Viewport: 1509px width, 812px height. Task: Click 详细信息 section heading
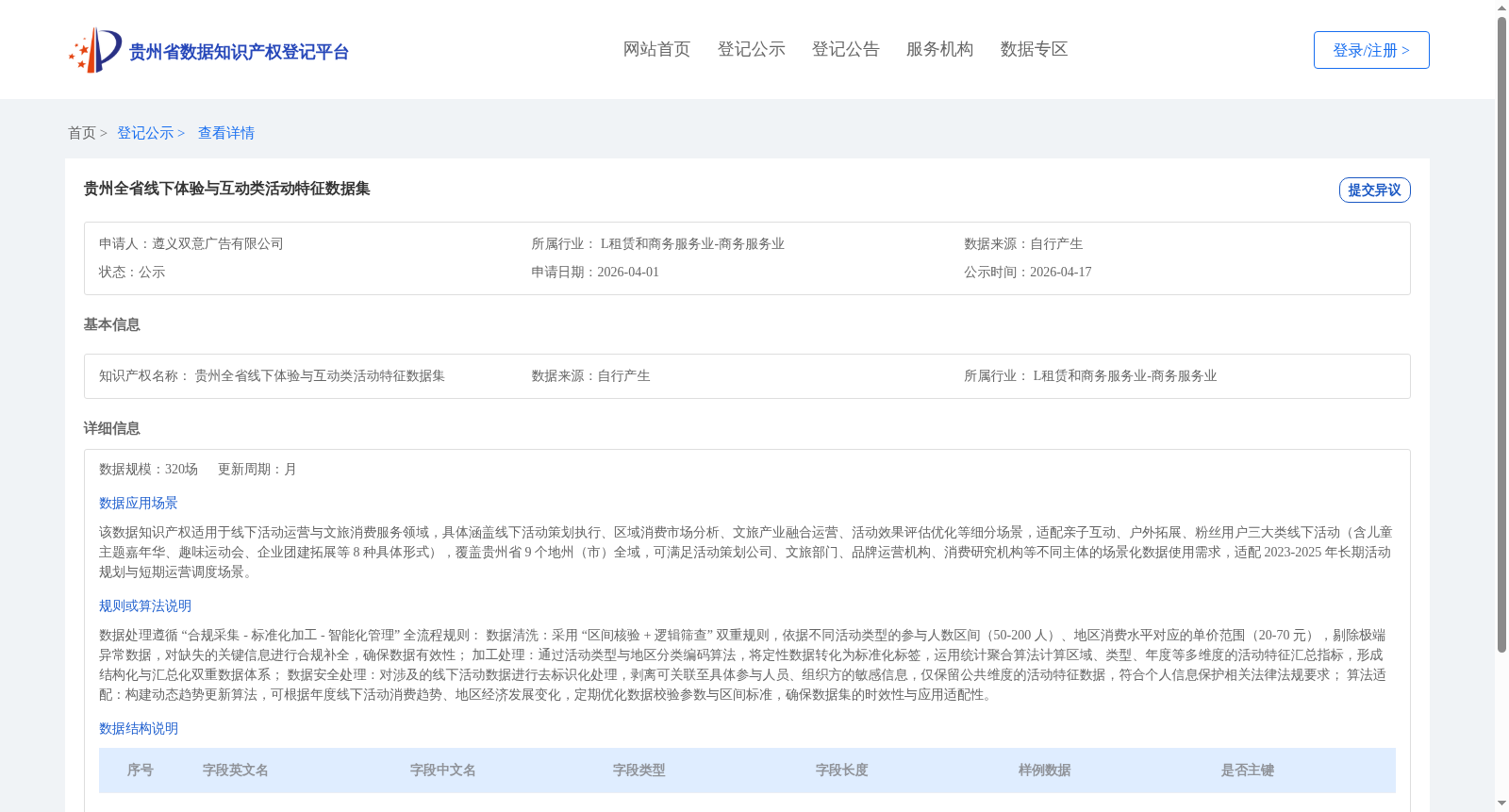coord(111,428)
